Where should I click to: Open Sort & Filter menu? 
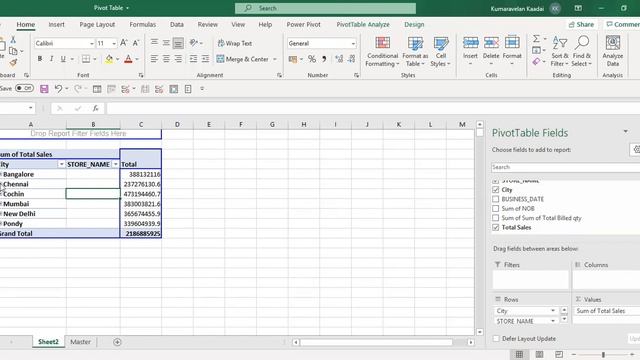coord(560,51)
